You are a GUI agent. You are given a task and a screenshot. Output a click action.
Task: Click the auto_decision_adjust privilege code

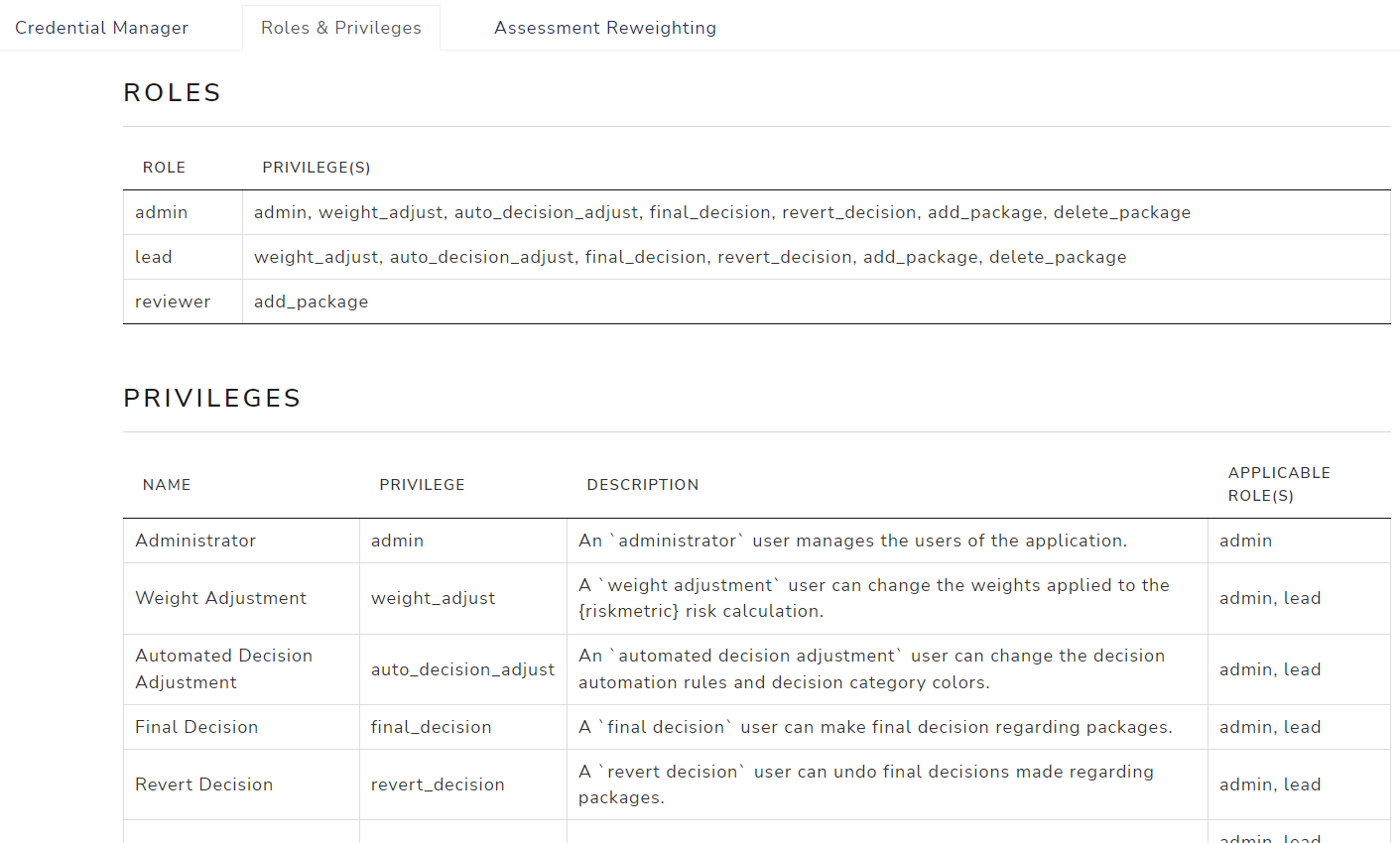463,668
